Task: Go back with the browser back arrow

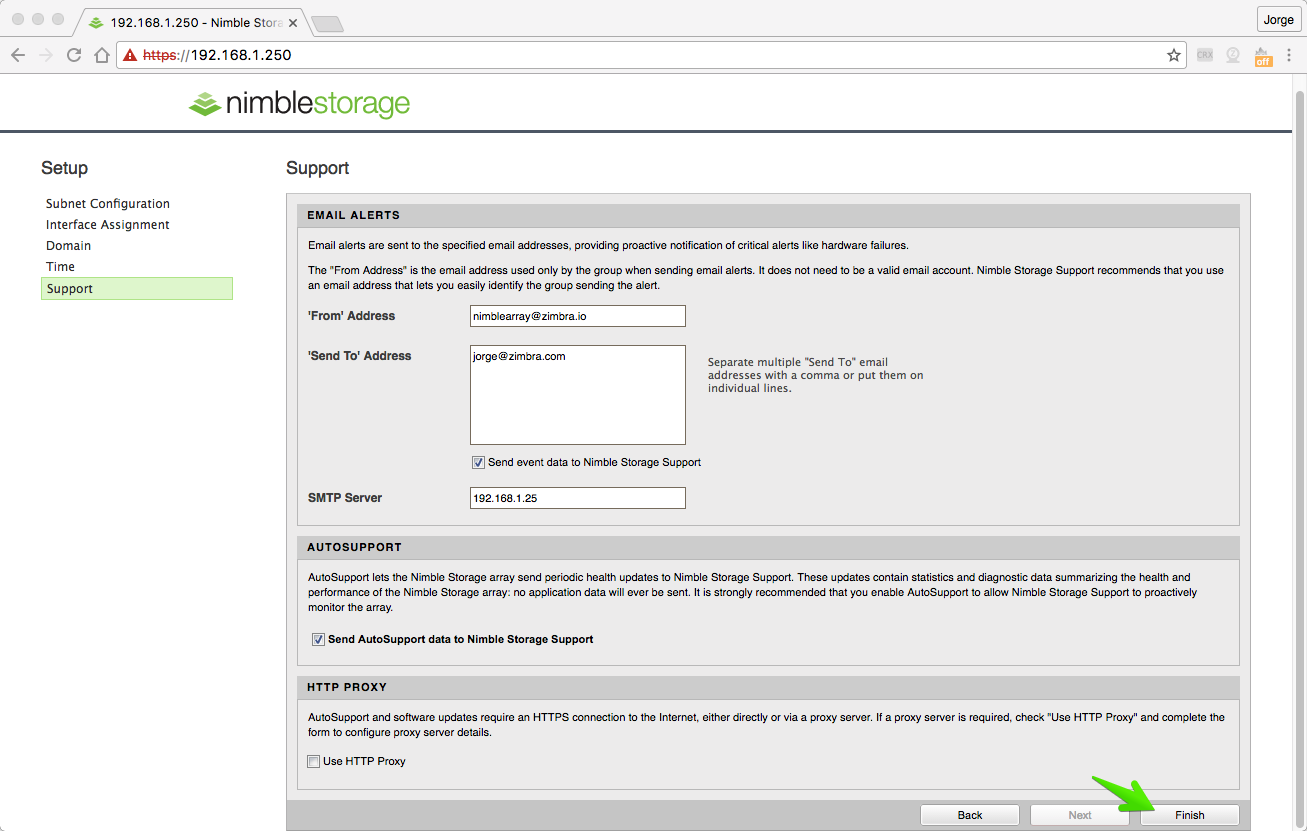Action: (x=18, y=55)
